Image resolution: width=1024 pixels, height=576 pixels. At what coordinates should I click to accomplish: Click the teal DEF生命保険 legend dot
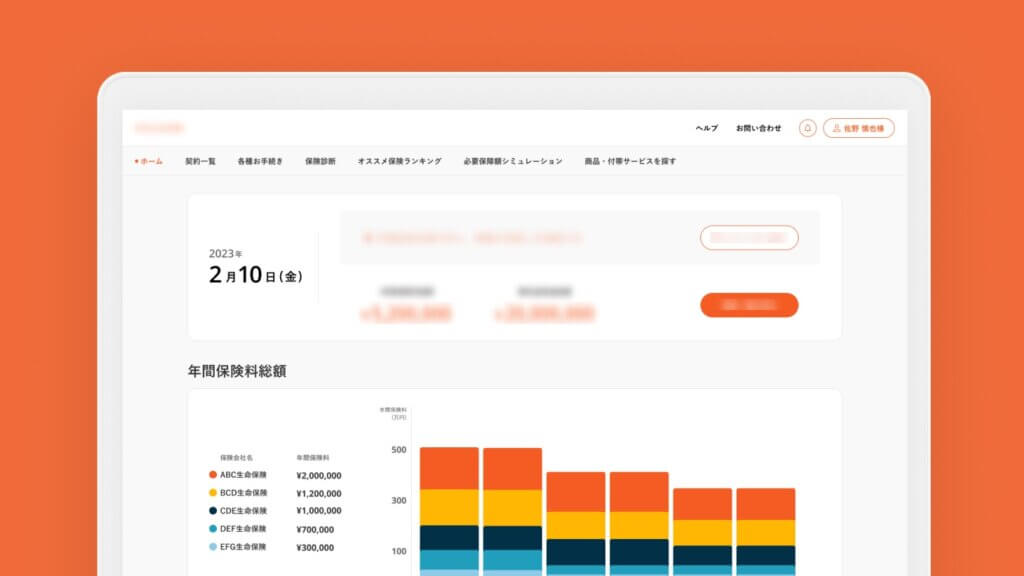coord(213,529)
